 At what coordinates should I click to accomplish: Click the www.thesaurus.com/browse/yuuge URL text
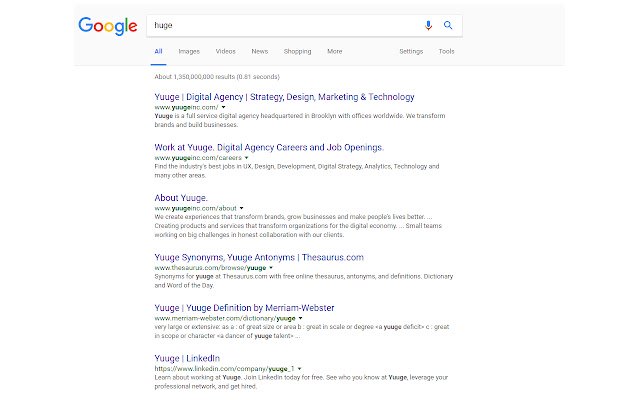210,268
